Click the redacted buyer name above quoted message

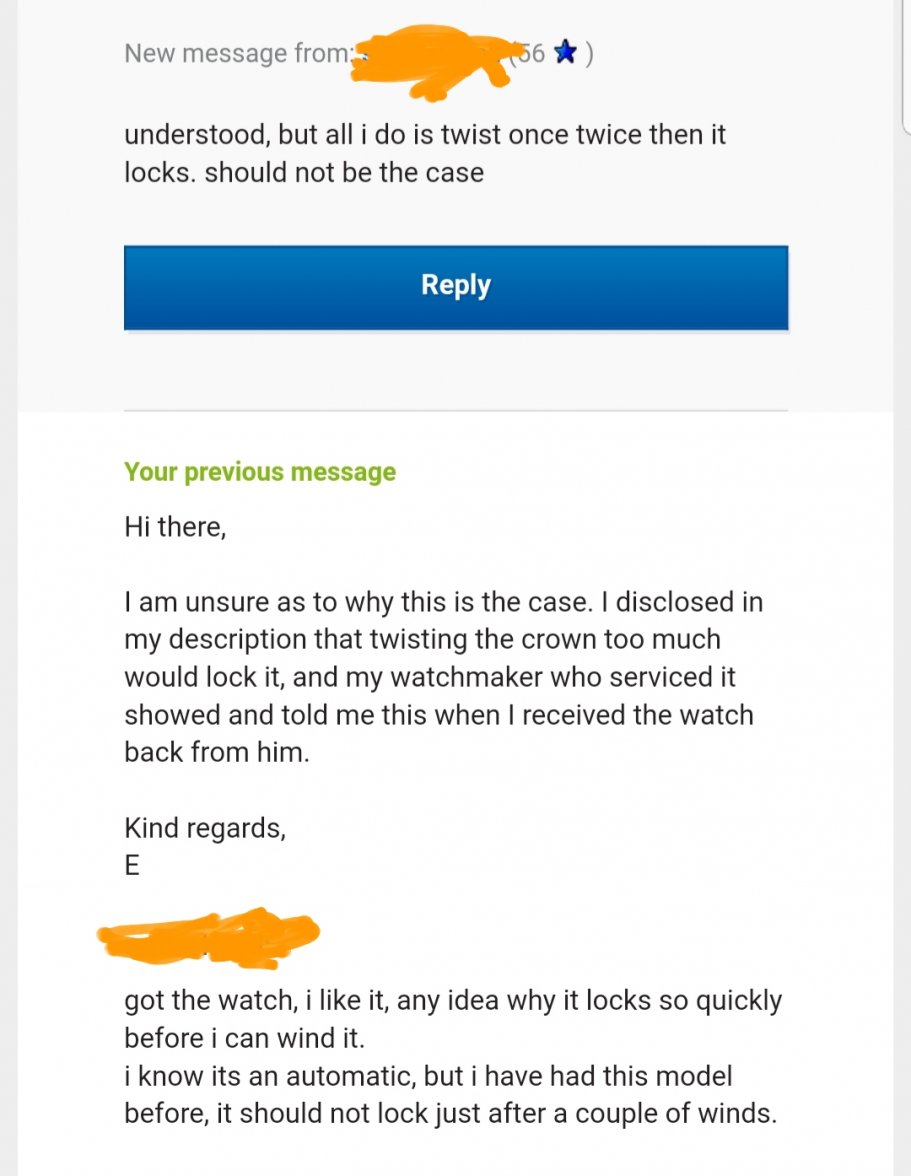click(210, 936)
